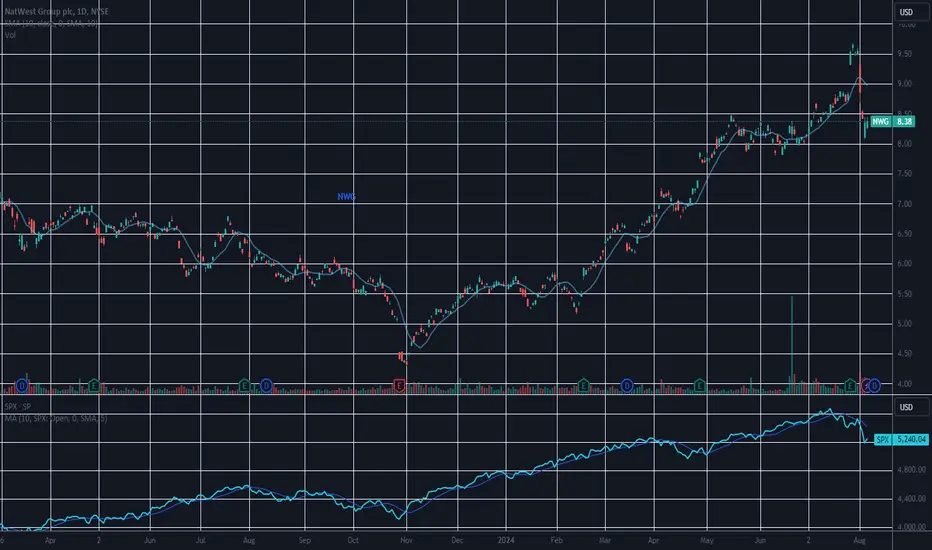Open the late July 2024 earnings marker
The height and width of the screenshot is (550, 932).
(851, 386)
